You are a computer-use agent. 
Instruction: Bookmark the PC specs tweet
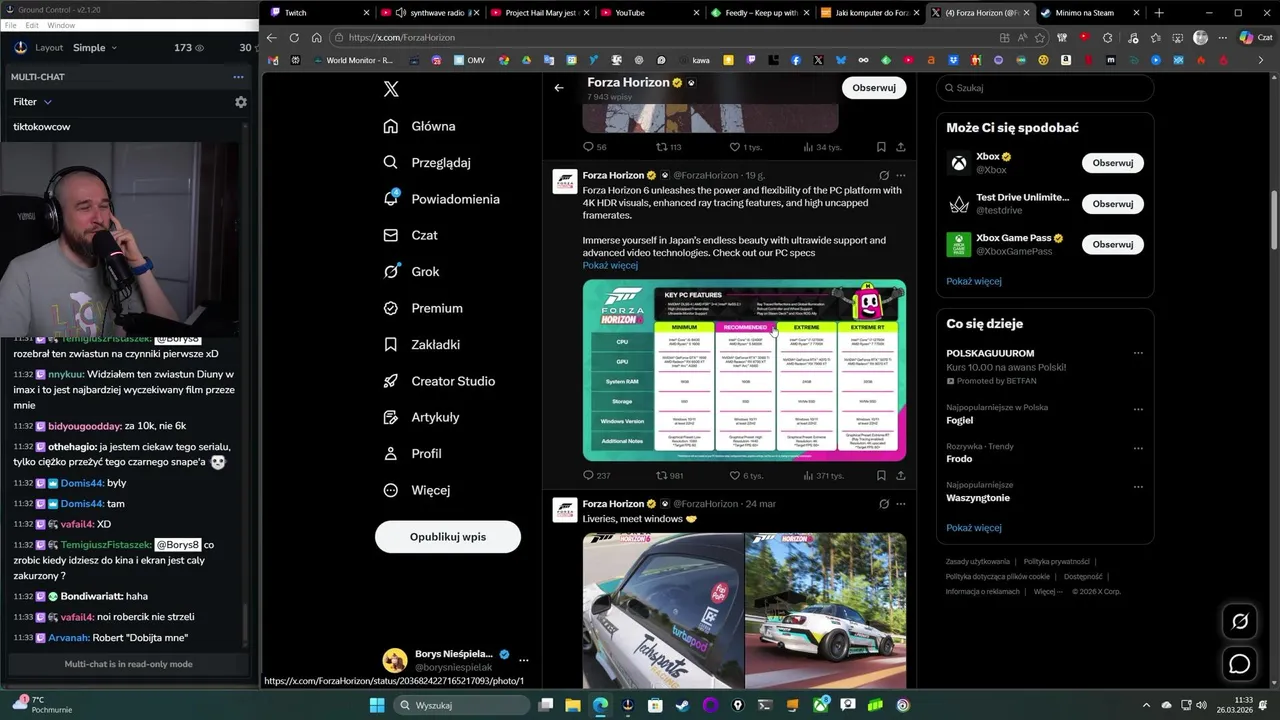click(x=881, y=476)
